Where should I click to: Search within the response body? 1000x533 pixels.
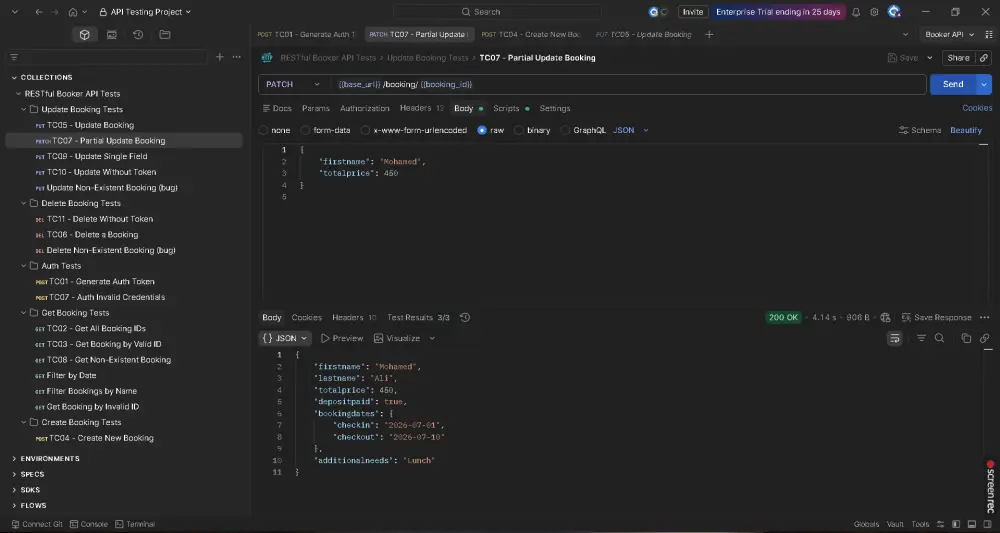[x=939, y=339]
